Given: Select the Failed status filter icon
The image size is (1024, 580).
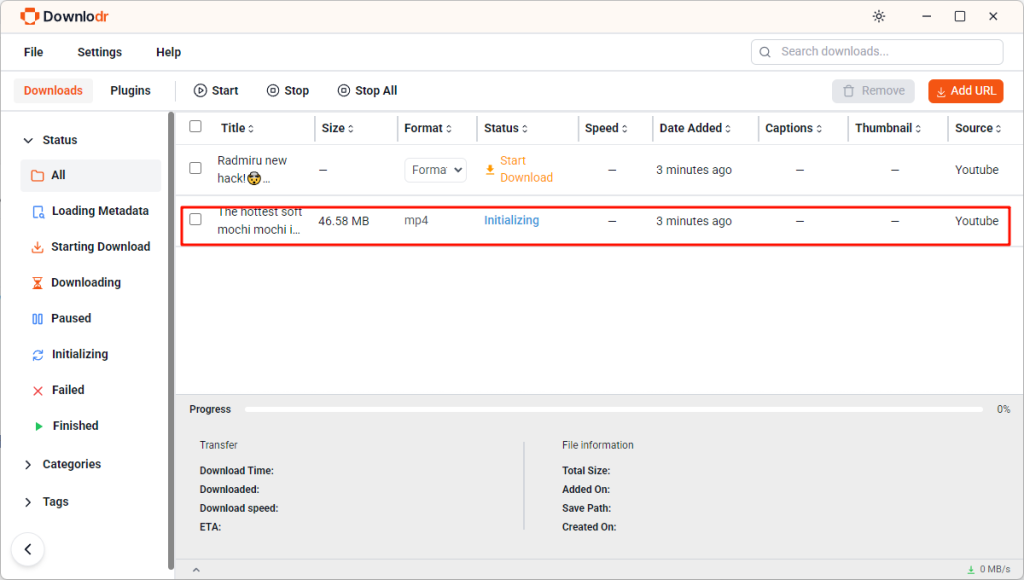Looking at the screenshot, I should pyautogui.click(x=38, y=391).
